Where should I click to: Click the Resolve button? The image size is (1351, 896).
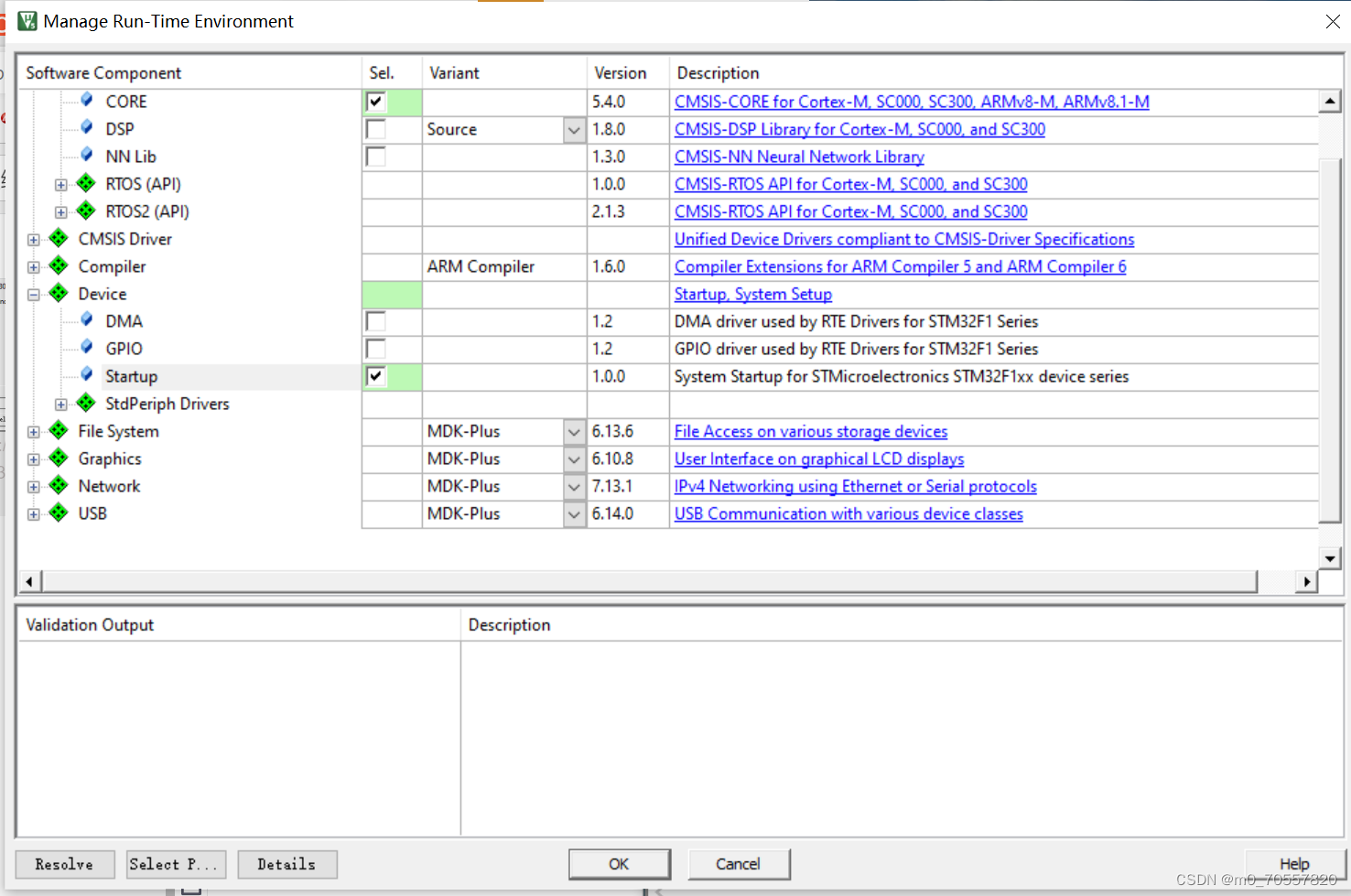(x=65, y=864)
